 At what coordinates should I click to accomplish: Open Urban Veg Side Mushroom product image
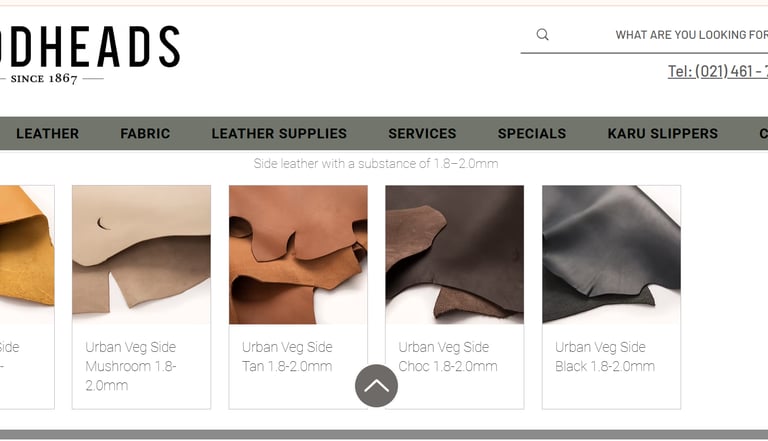click(x=142, y=255)
